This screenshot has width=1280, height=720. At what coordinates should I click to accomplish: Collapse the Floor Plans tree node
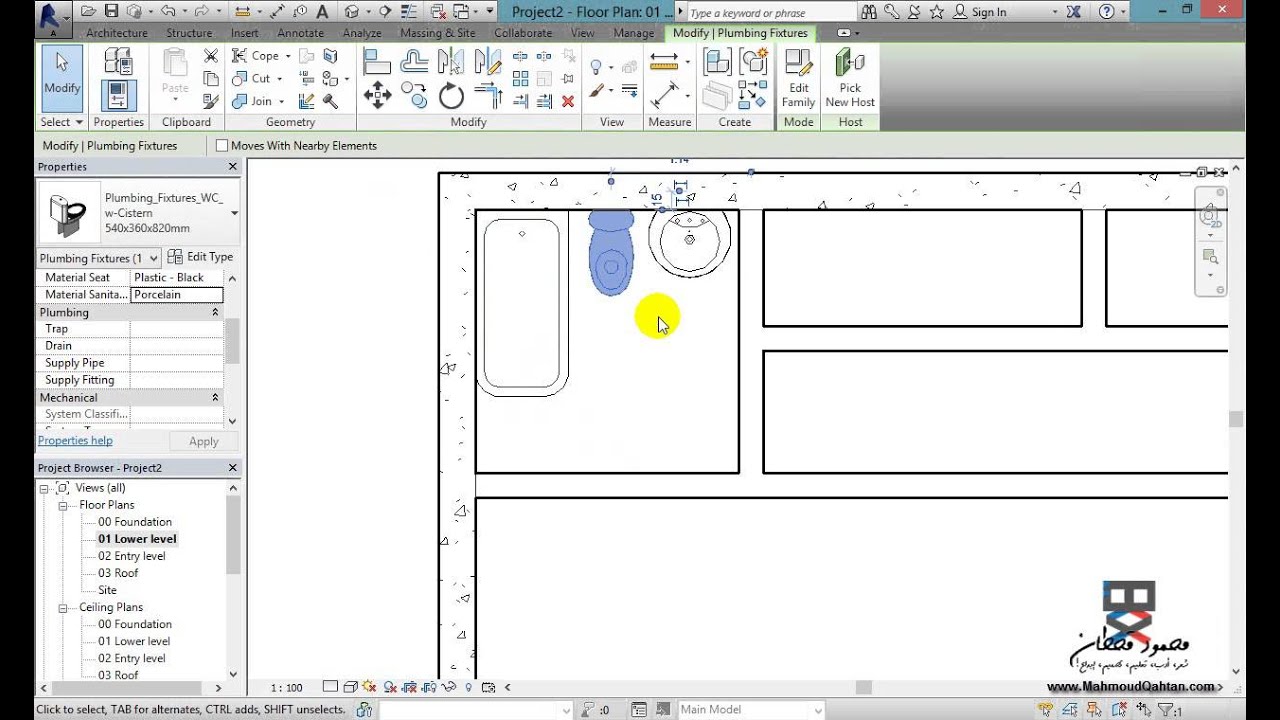point(62,506)
